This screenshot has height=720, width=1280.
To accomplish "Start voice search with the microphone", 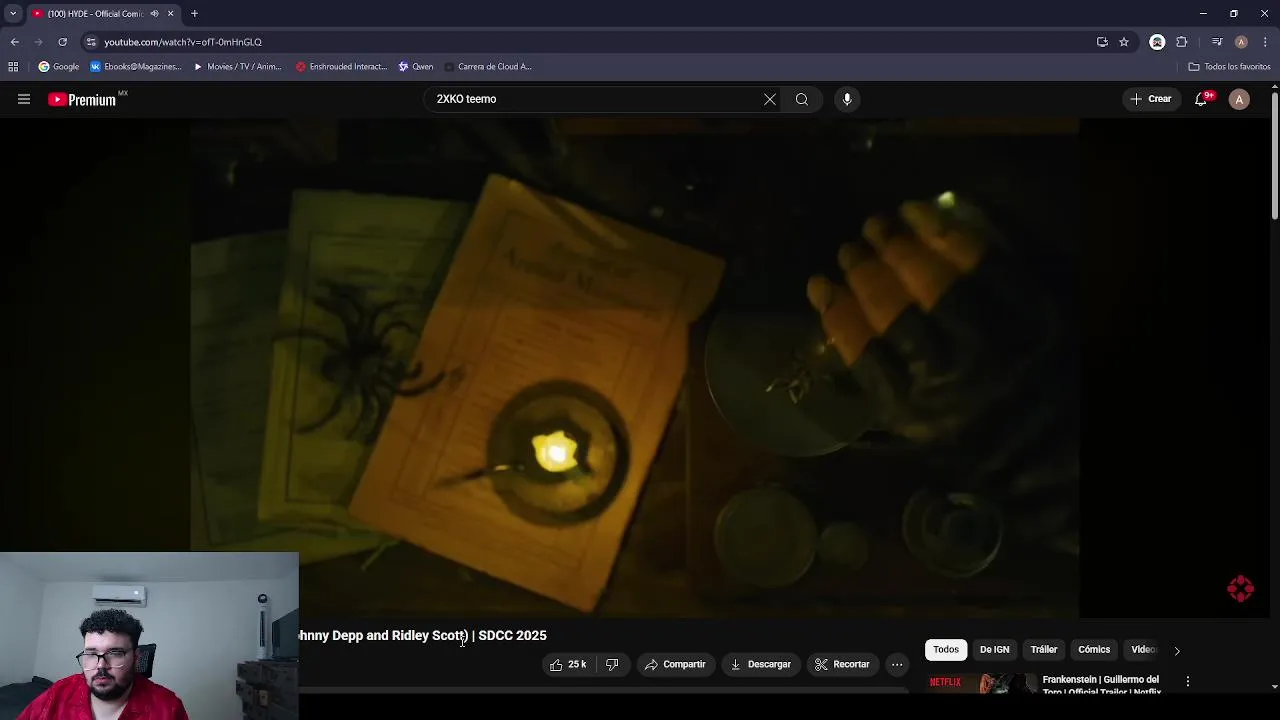I will pyautogui.click(x=847, y=99).
